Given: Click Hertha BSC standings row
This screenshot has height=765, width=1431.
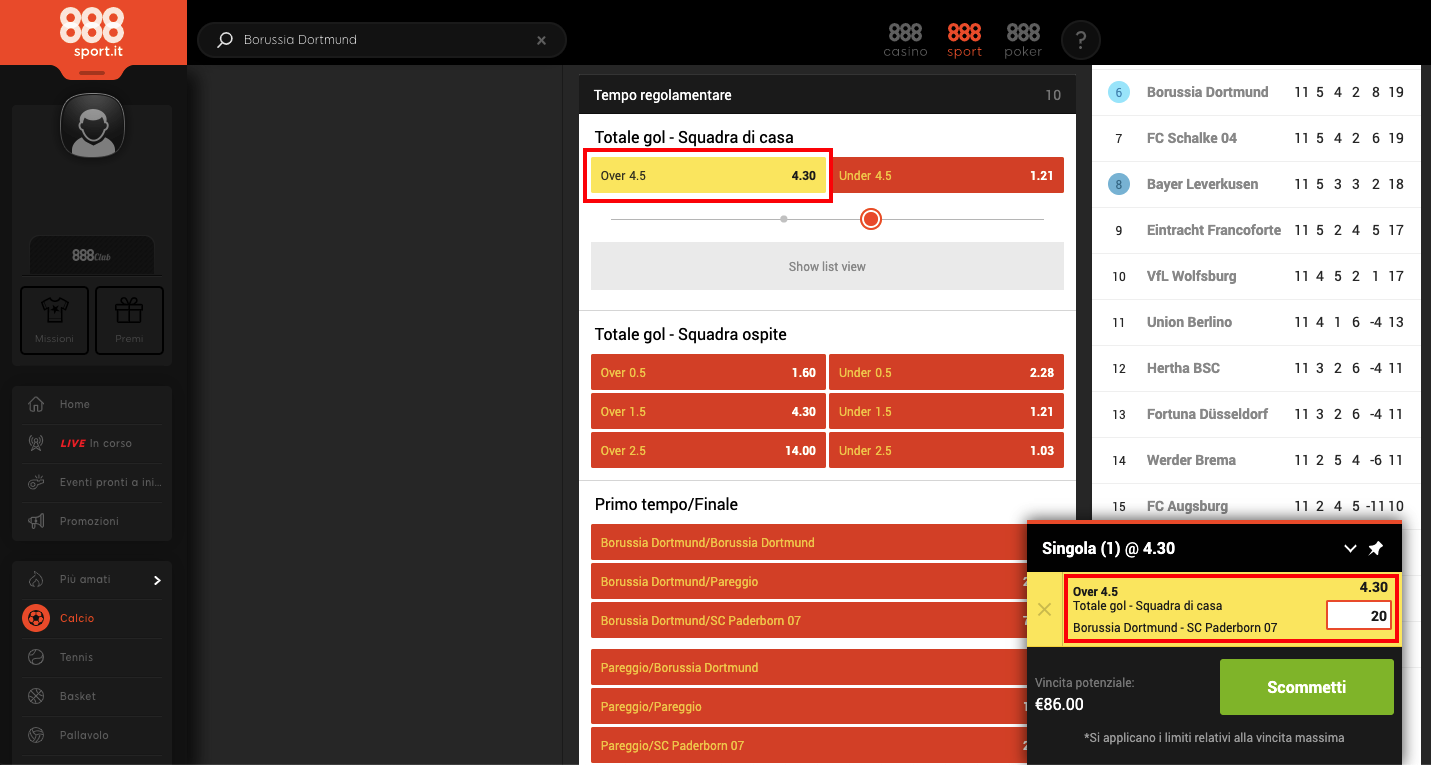Looking at the screenshot, I should 1256,368.
